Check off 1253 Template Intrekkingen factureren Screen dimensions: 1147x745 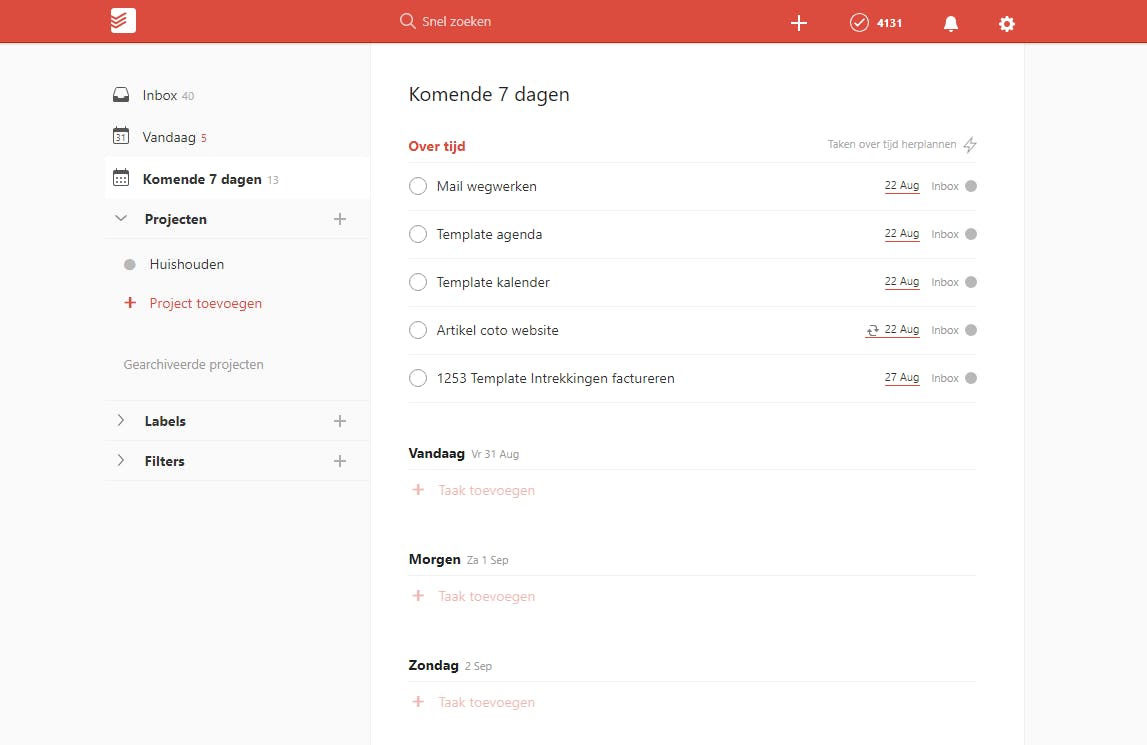417,377
